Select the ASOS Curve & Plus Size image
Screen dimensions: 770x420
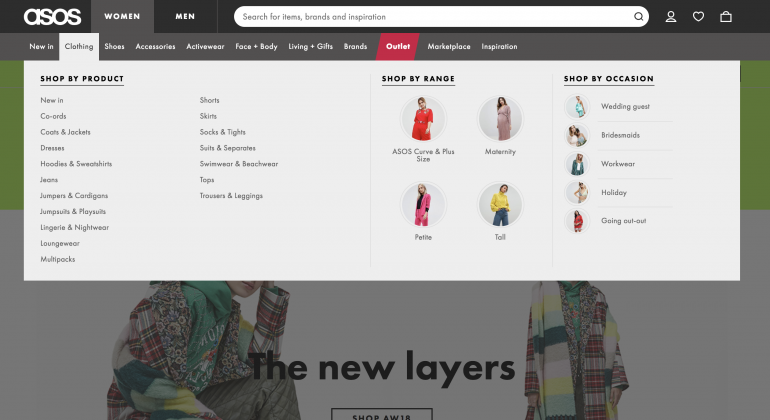(x=423, y=119)
